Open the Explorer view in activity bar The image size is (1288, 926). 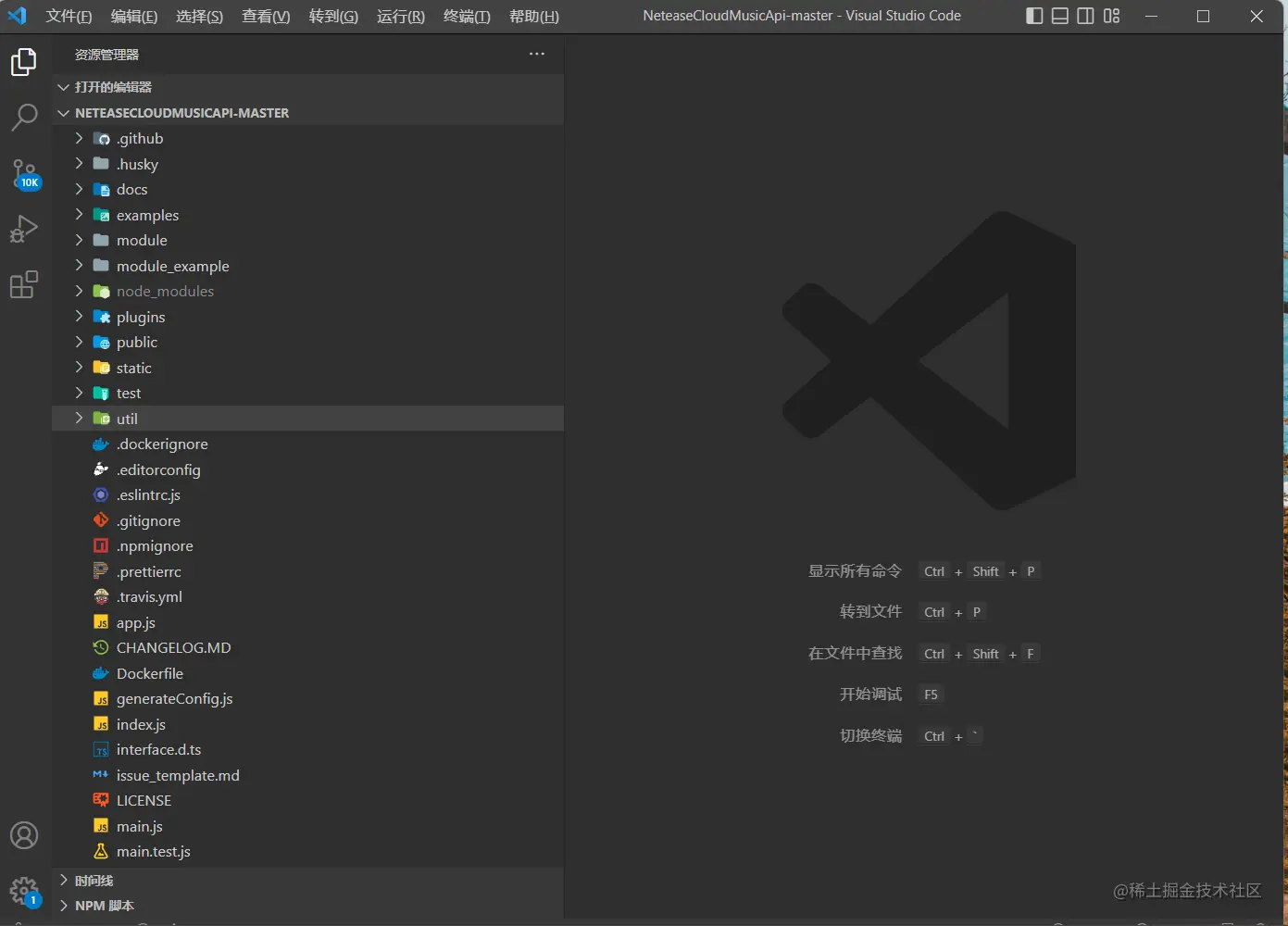24,62
